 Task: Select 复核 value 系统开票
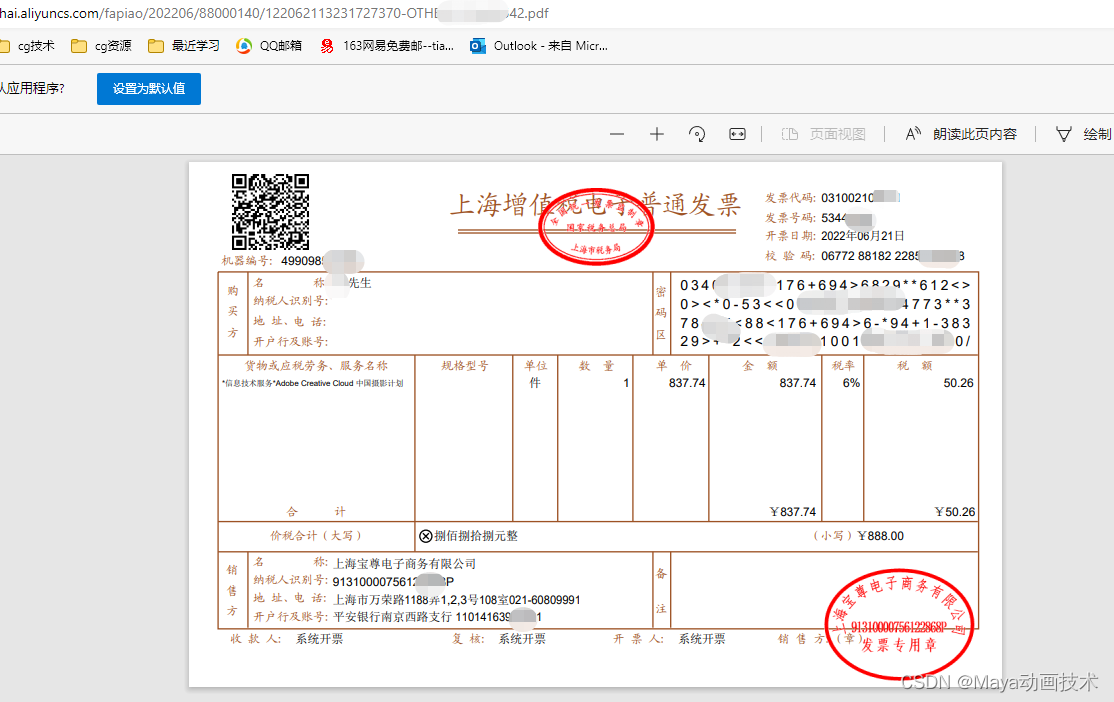coord(522,639)
